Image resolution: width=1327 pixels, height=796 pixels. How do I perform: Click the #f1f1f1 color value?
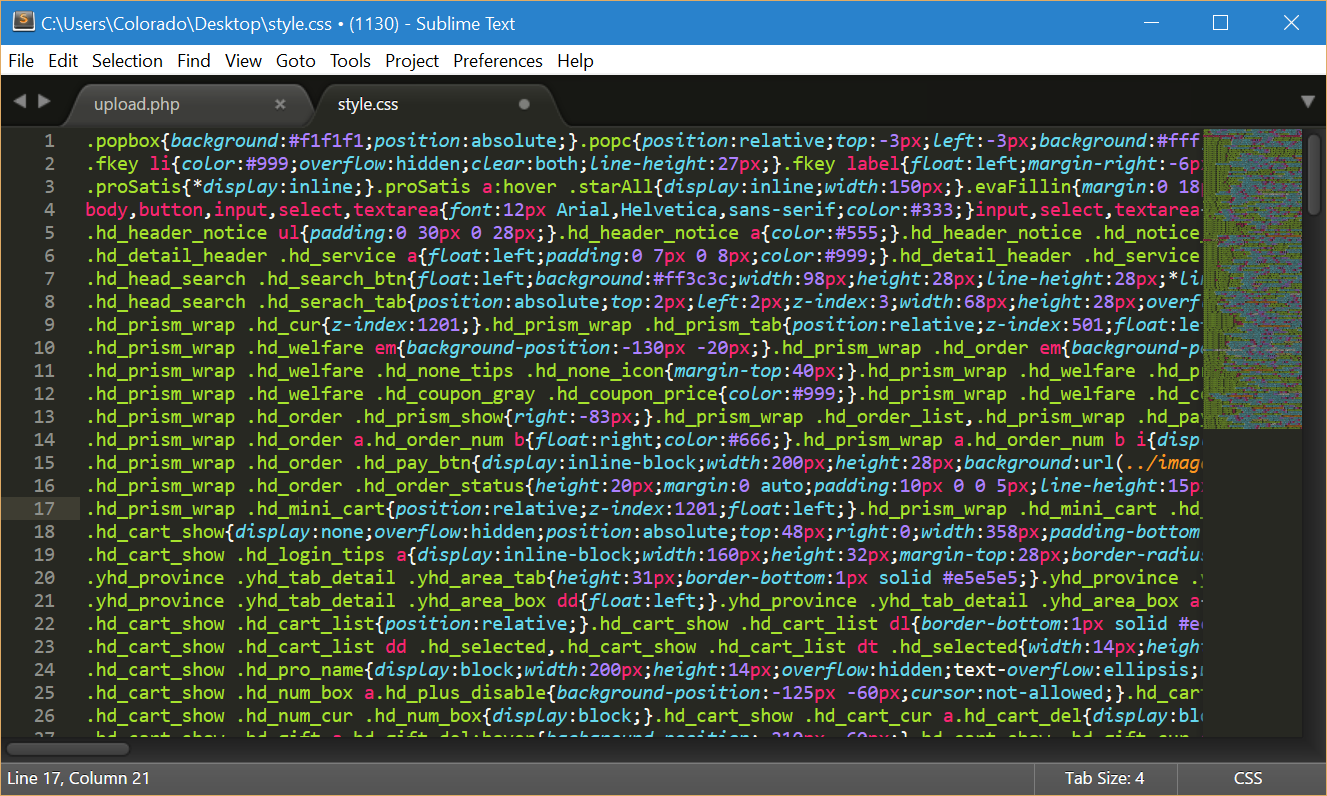coord(327,141)
